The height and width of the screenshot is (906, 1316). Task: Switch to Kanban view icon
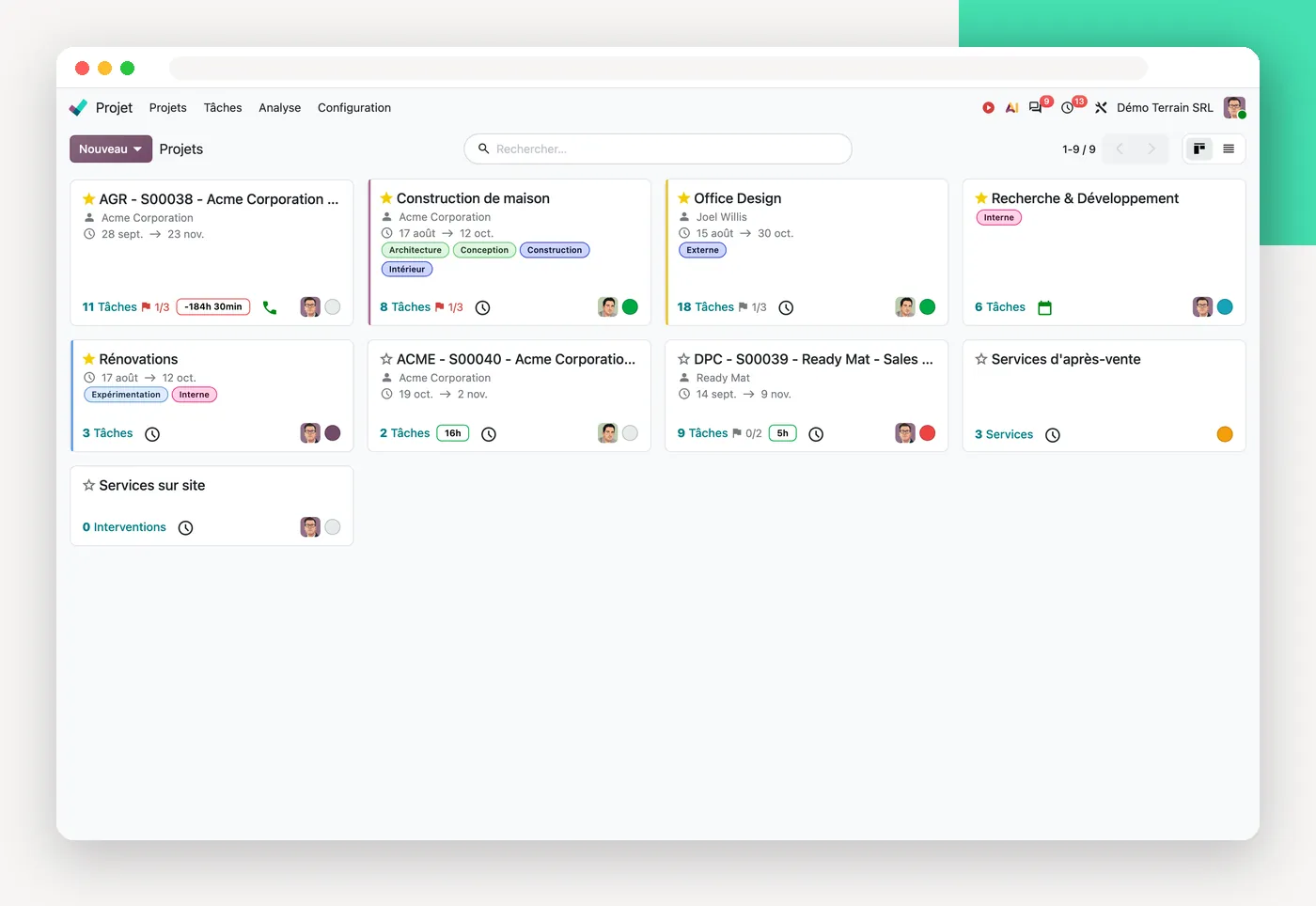(1199, 148)
